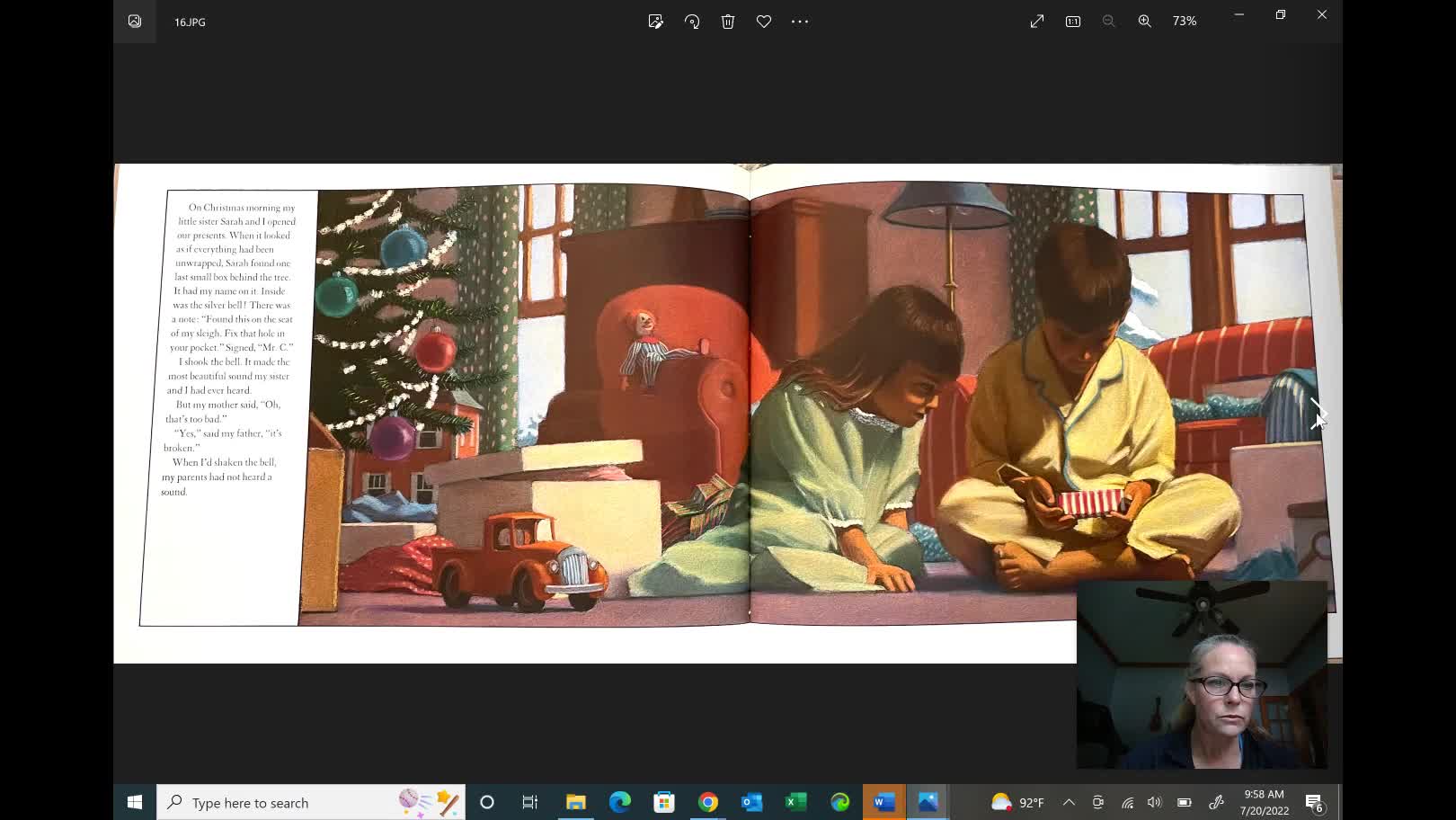Show hidden system tray icons
This screenshot has width=1456, height=820.
[1069, 802]
